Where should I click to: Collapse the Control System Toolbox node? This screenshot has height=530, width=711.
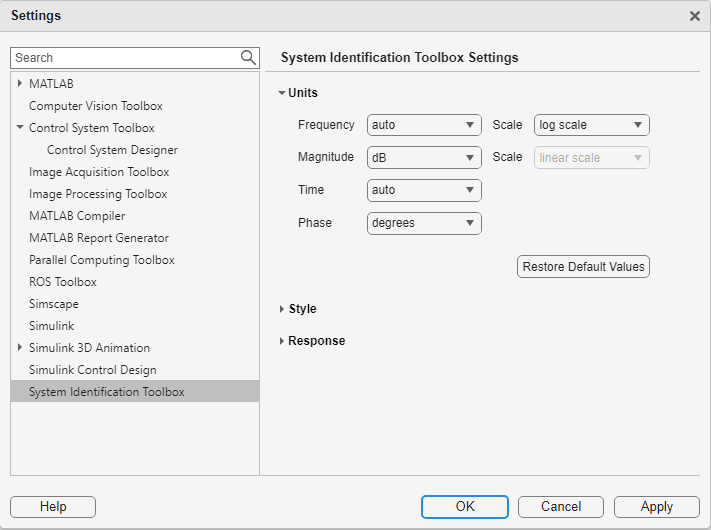20,128
